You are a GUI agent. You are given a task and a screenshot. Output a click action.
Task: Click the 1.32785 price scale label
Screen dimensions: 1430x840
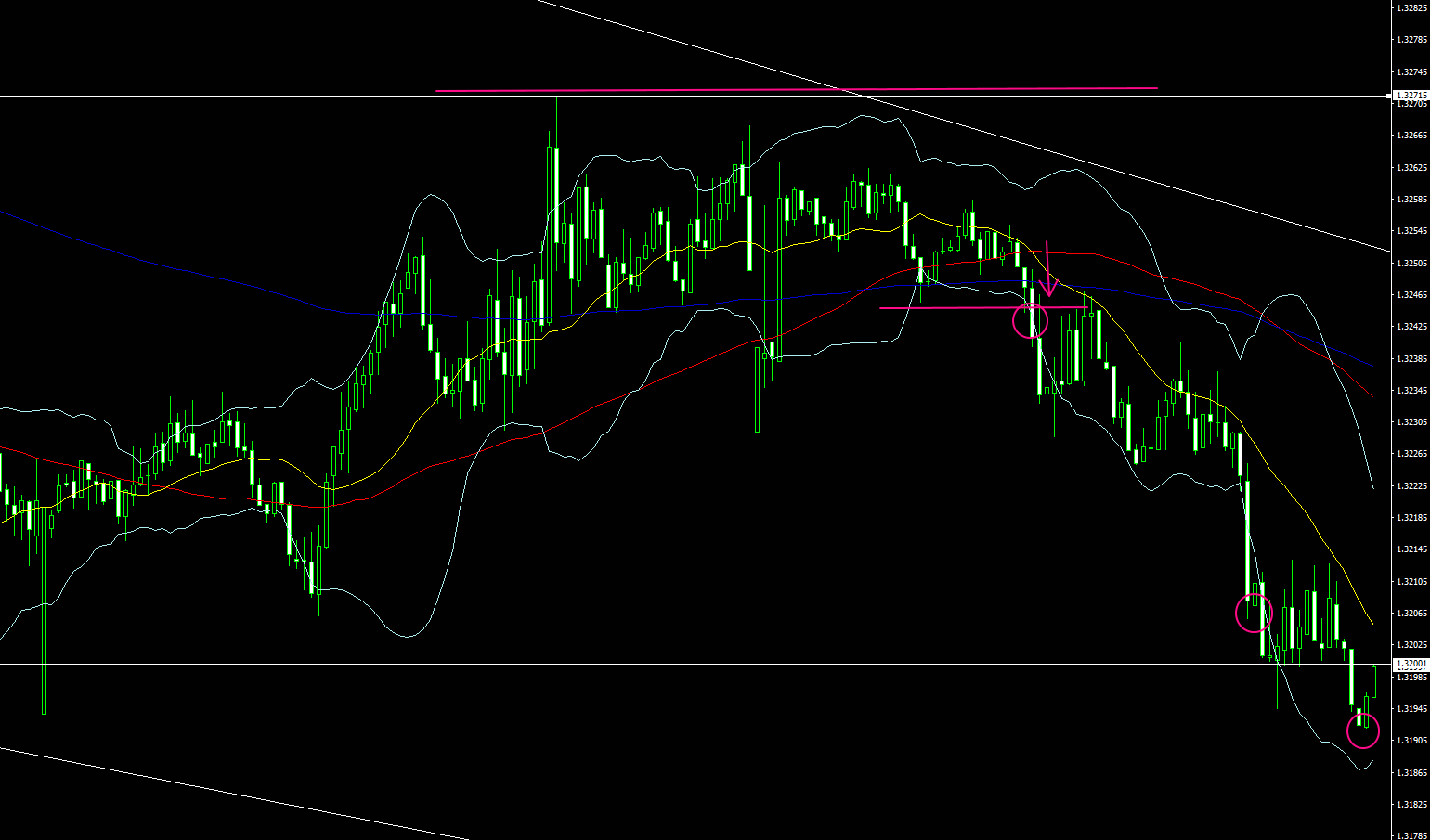coord(1411,40)
